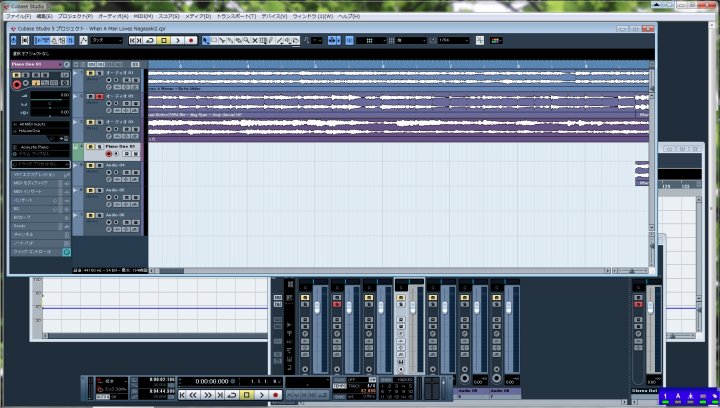The width and height of the screenshot is (720, 408).
Task: Open the MIDI(M) menu
Action: pyautogui.click(x=143, y=16)
